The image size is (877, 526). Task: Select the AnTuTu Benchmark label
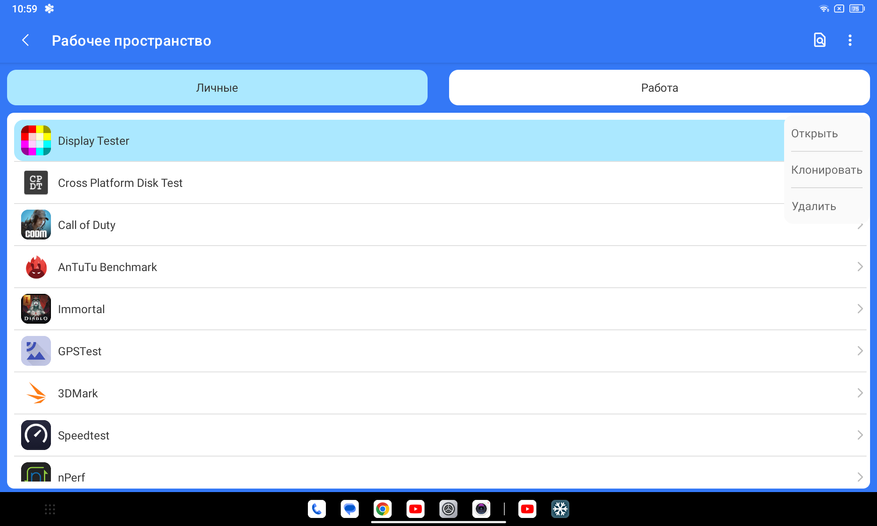pyautogui.click(x=107, y=267)
